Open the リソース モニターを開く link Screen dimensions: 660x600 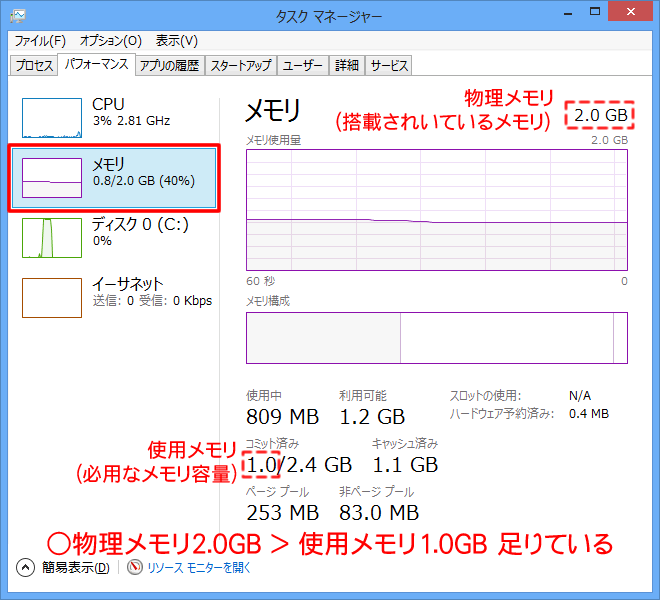pos(199,568)
